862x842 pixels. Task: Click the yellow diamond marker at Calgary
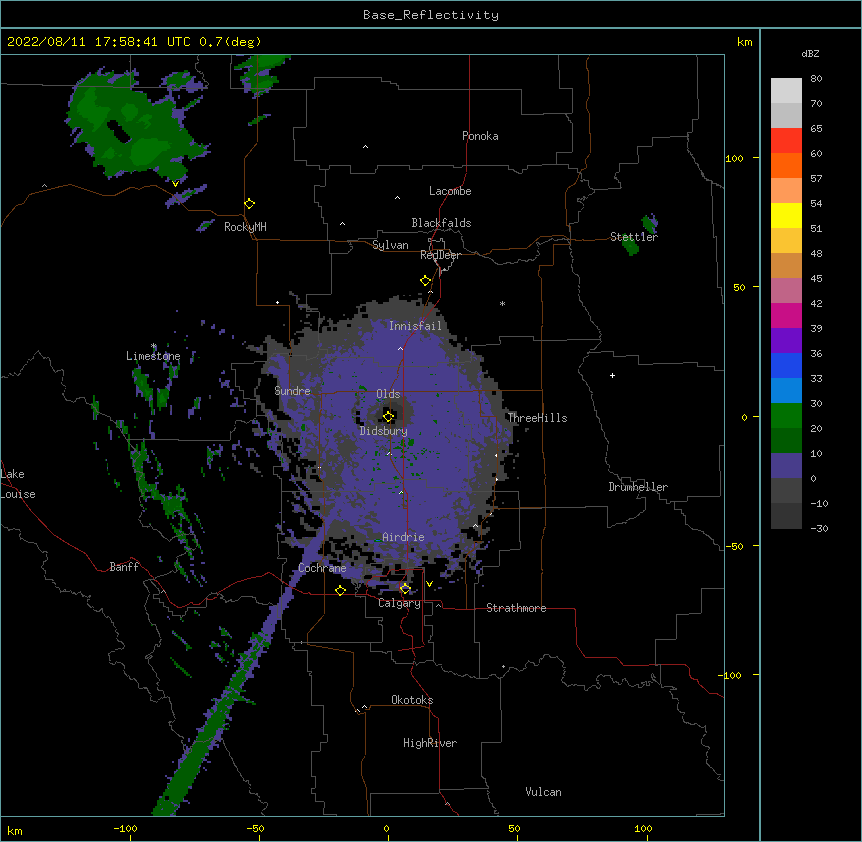405,589
